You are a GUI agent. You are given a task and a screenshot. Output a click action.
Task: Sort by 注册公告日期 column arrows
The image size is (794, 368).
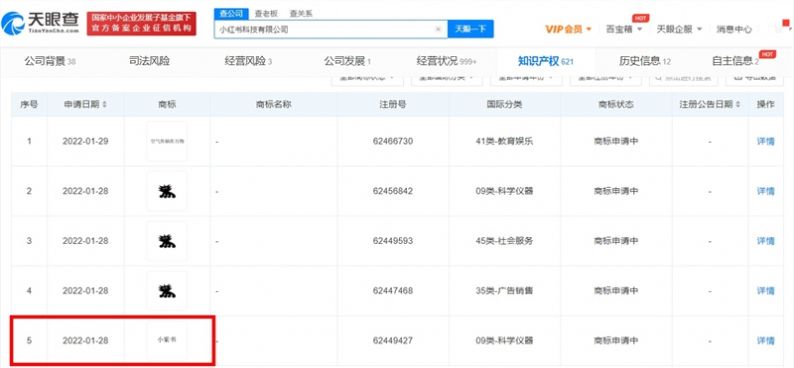[737, 104]
